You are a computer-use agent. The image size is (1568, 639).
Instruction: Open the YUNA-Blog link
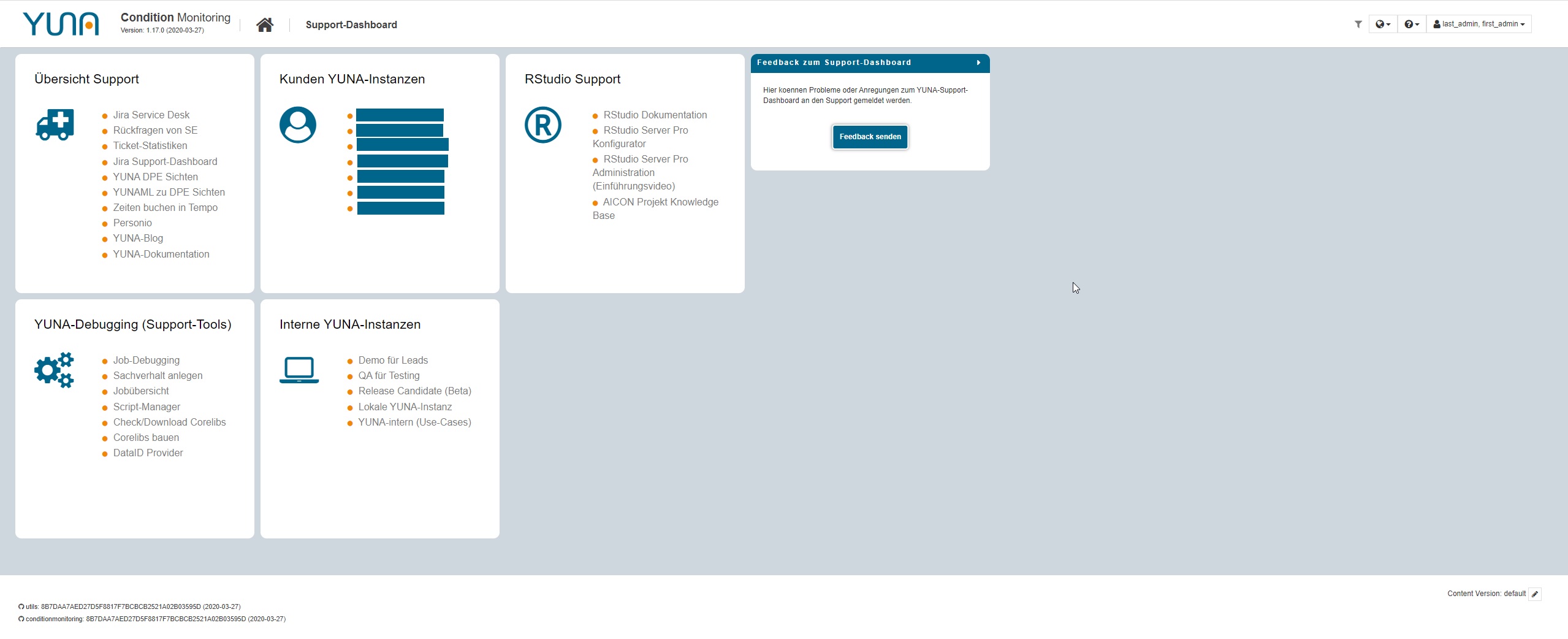138,238
